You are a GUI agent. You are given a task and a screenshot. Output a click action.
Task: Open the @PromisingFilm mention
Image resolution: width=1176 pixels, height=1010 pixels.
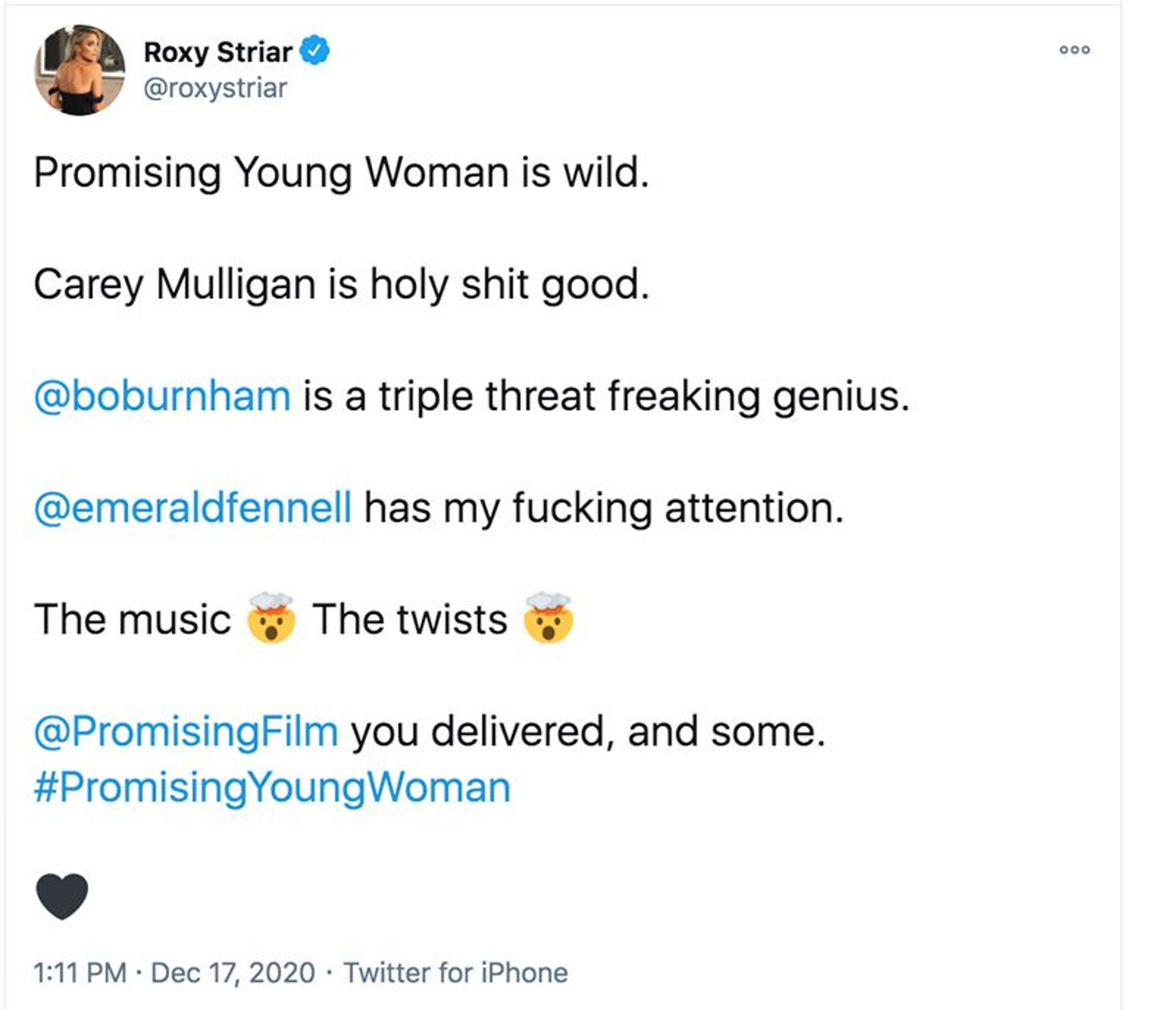pos(186,731)
